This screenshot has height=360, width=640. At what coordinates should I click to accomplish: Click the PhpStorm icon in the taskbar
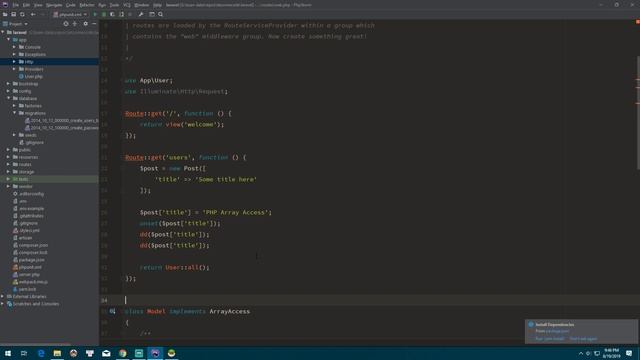coord(155,353)
